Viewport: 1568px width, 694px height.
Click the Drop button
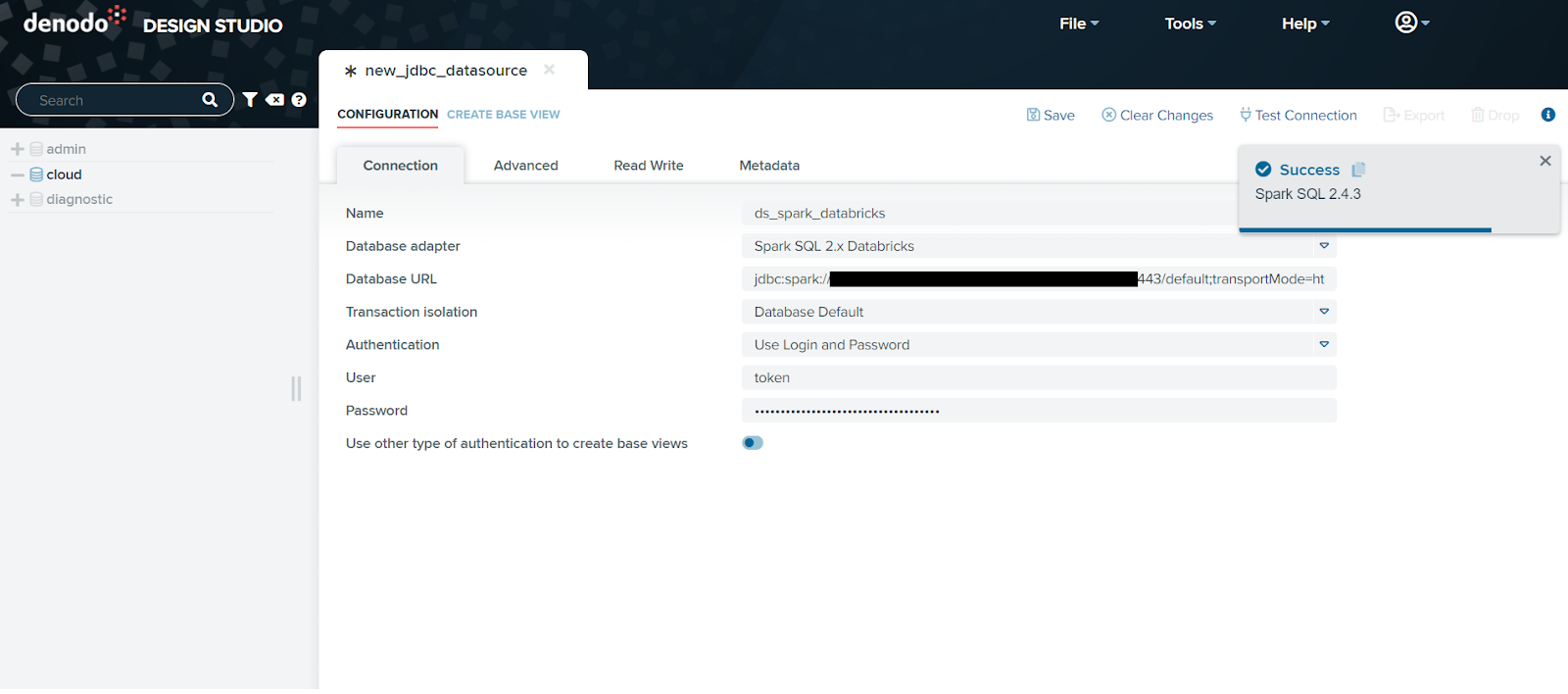(x=1494, y=116)
